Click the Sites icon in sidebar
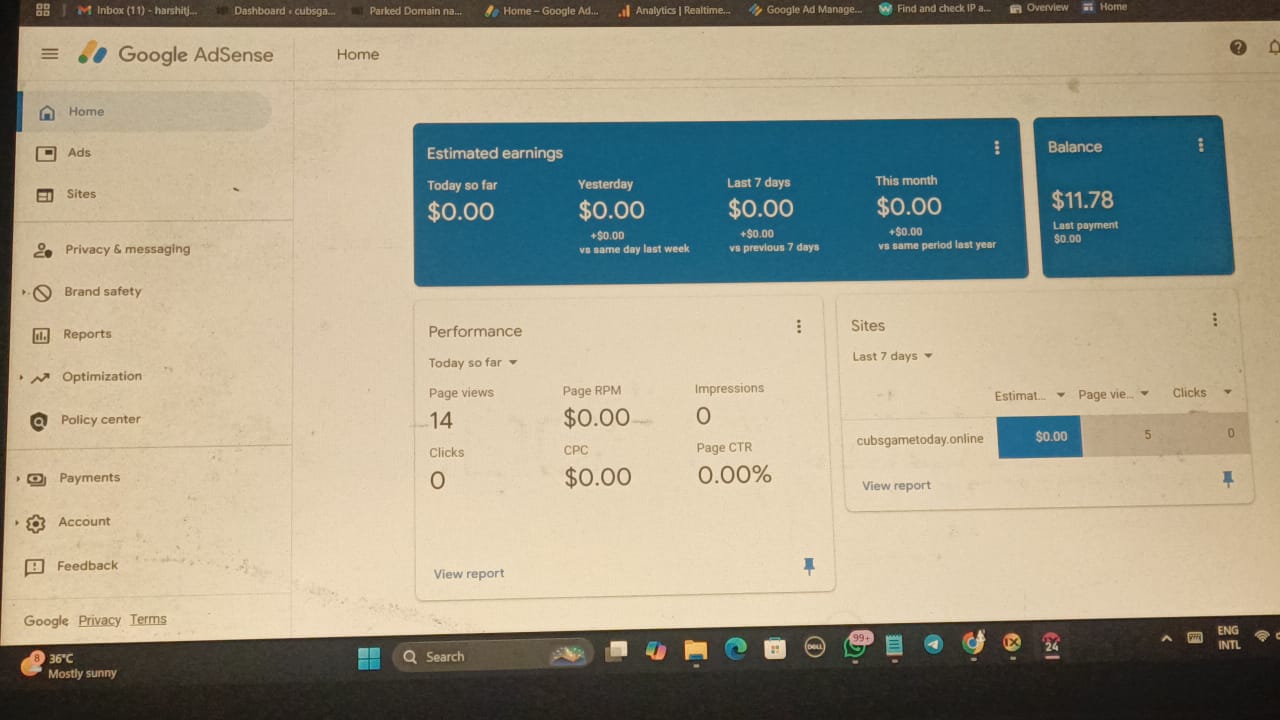 coord(45,195)
